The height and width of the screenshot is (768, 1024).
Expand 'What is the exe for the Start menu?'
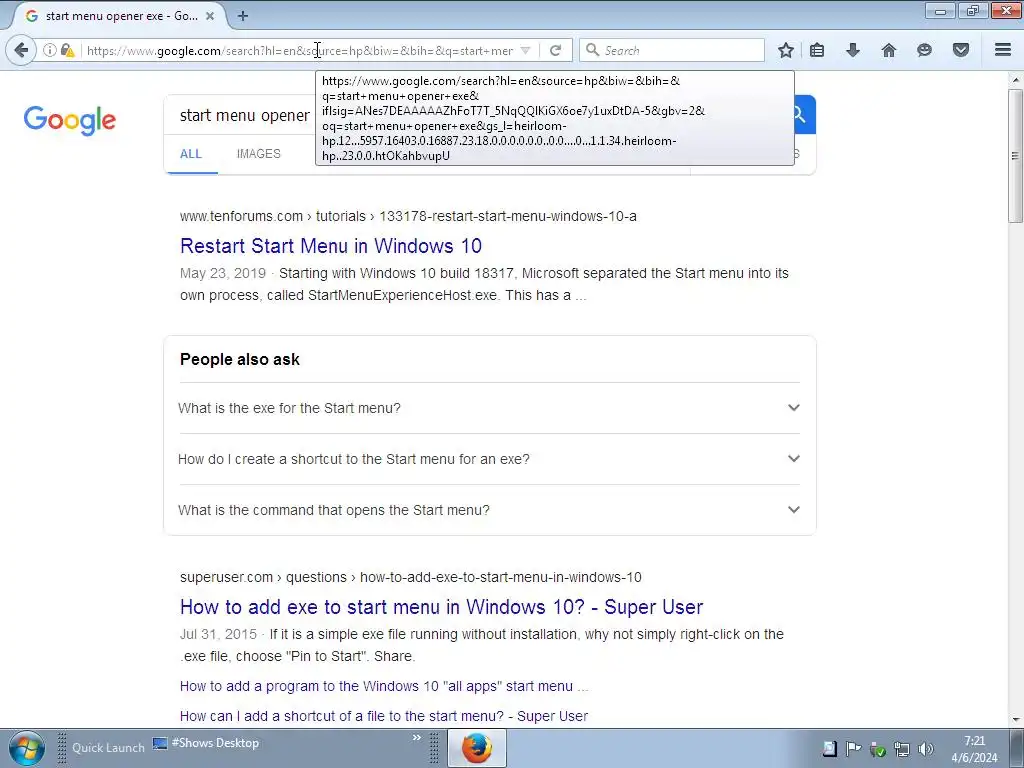point(489,408)
